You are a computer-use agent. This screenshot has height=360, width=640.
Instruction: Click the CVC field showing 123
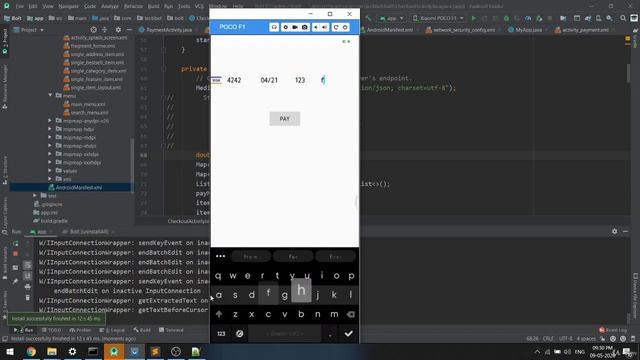tap(300, 80)
